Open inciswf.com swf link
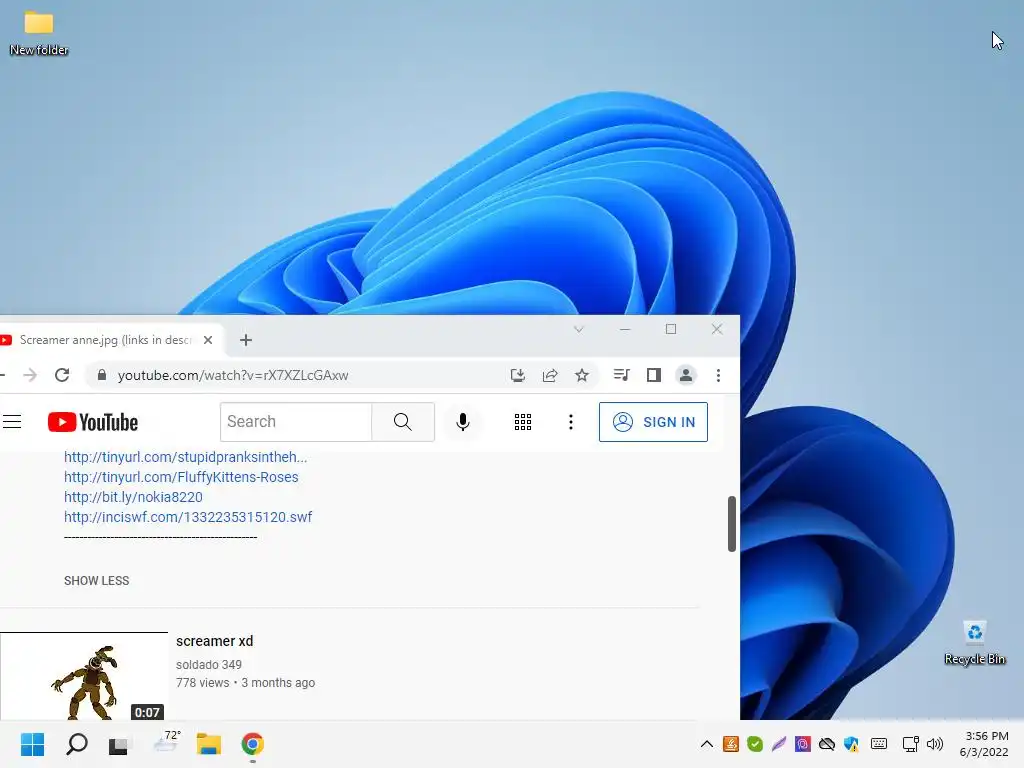The height and width of the screenshot is (768, 1024). (188, 517)
